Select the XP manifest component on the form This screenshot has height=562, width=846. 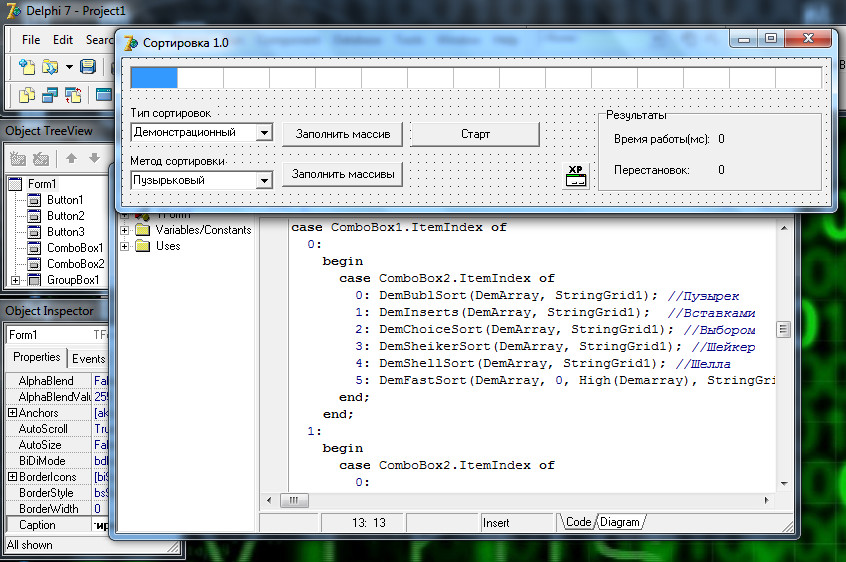(576, 176)
